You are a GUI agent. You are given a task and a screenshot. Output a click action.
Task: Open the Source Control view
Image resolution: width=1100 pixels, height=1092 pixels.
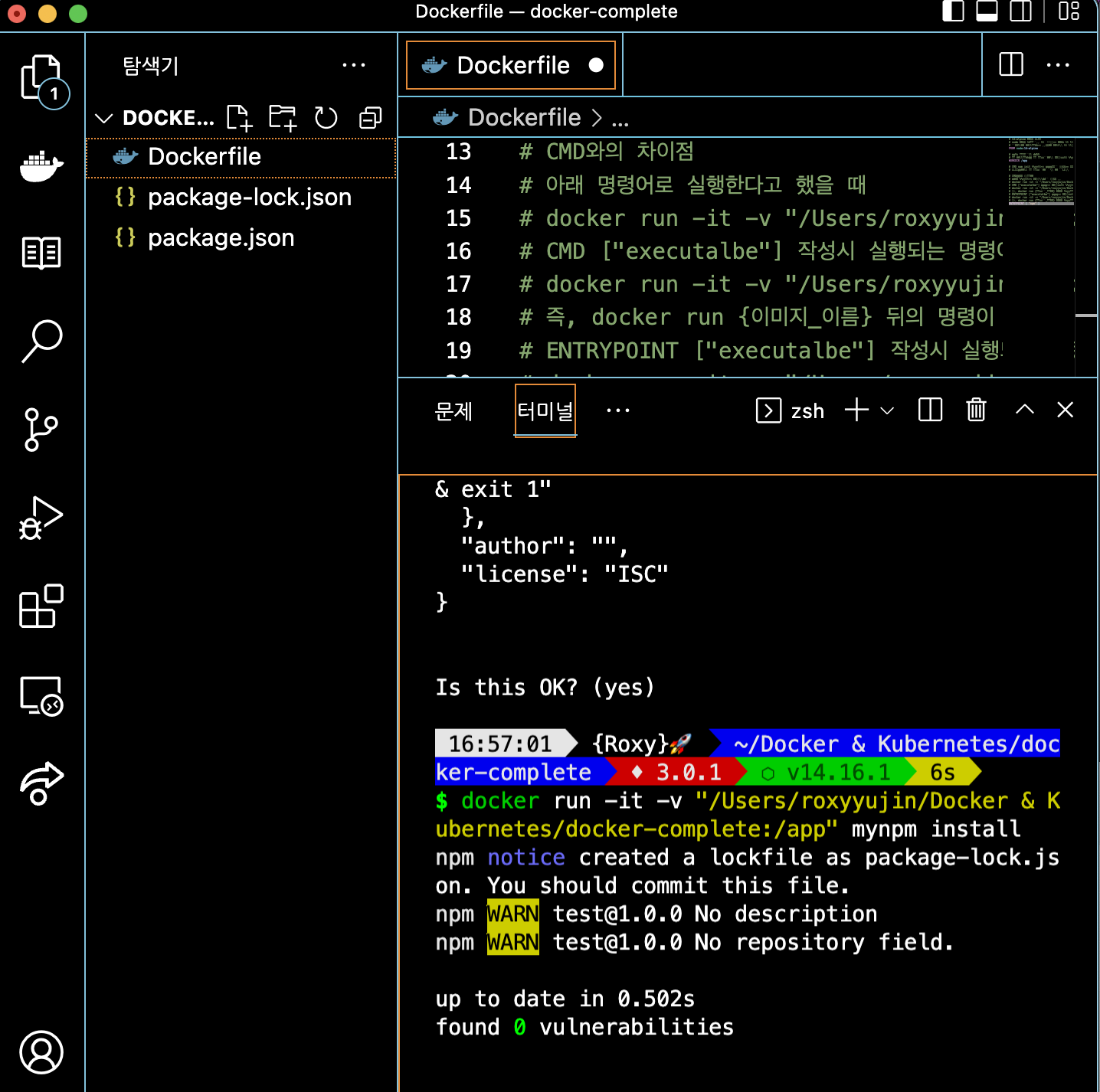[42, 430]
